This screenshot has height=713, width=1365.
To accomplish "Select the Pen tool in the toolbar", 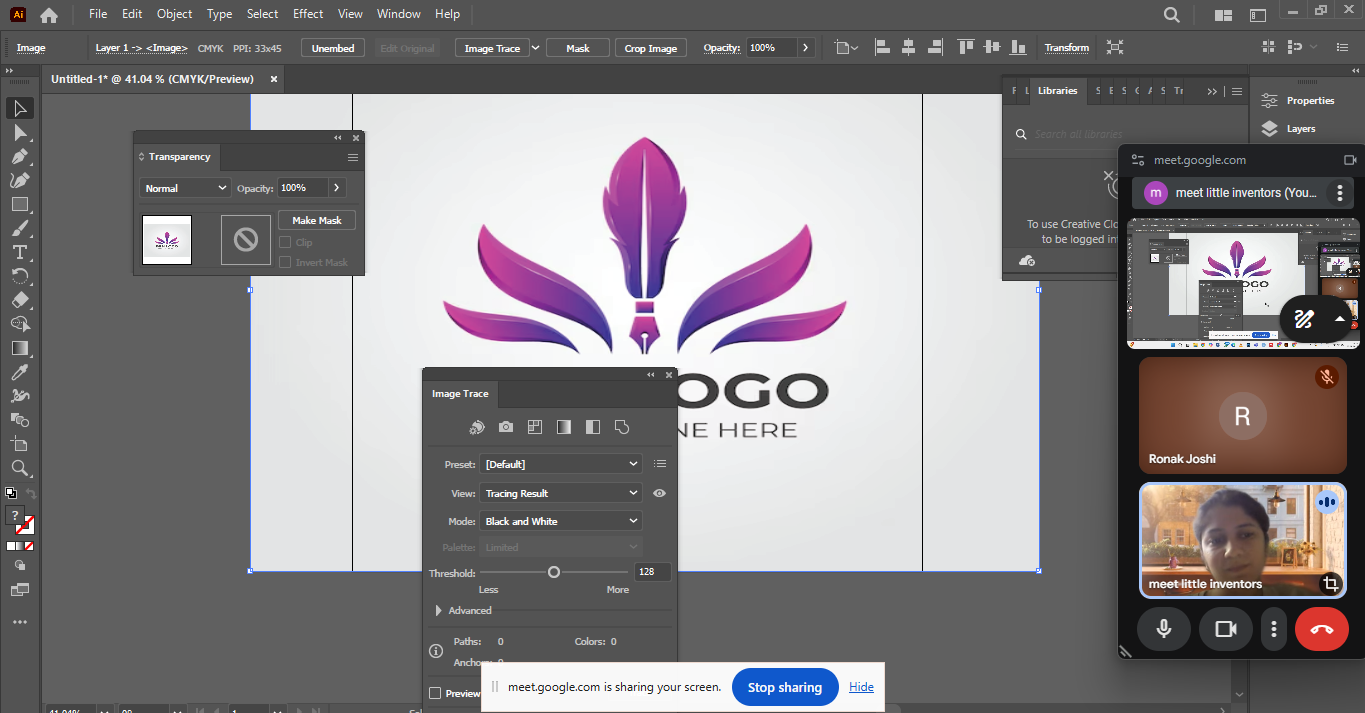I will (20, 156).
